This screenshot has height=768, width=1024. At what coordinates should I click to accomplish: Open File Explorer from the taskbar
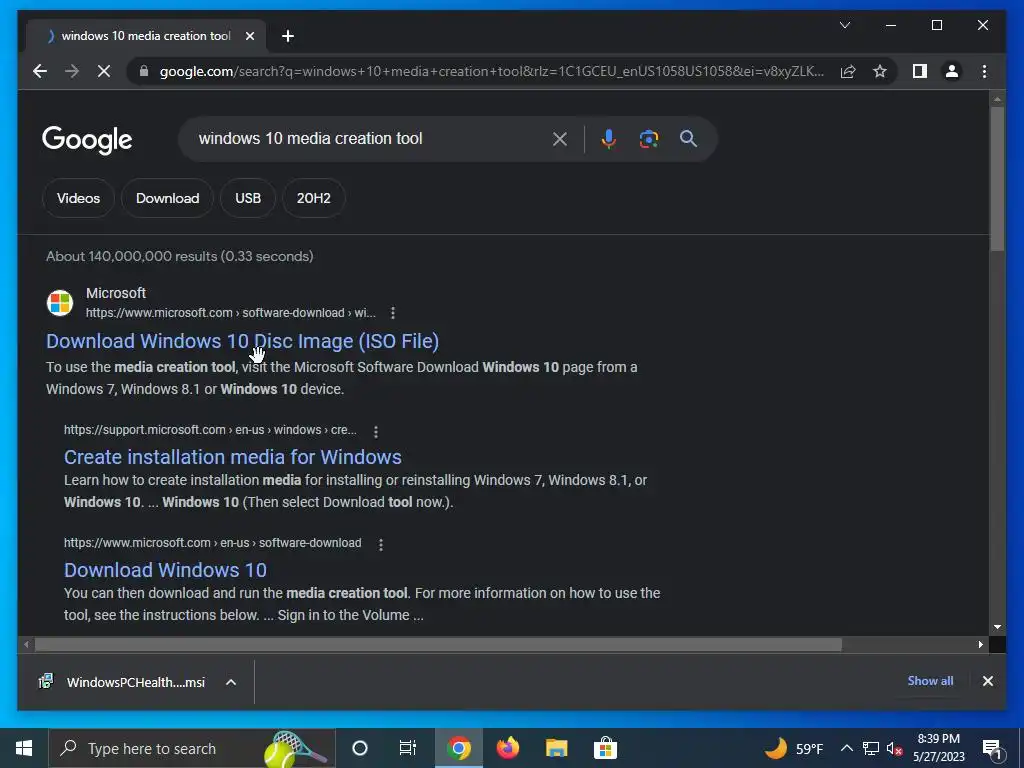pyautogui.click(x=556, y=748)
